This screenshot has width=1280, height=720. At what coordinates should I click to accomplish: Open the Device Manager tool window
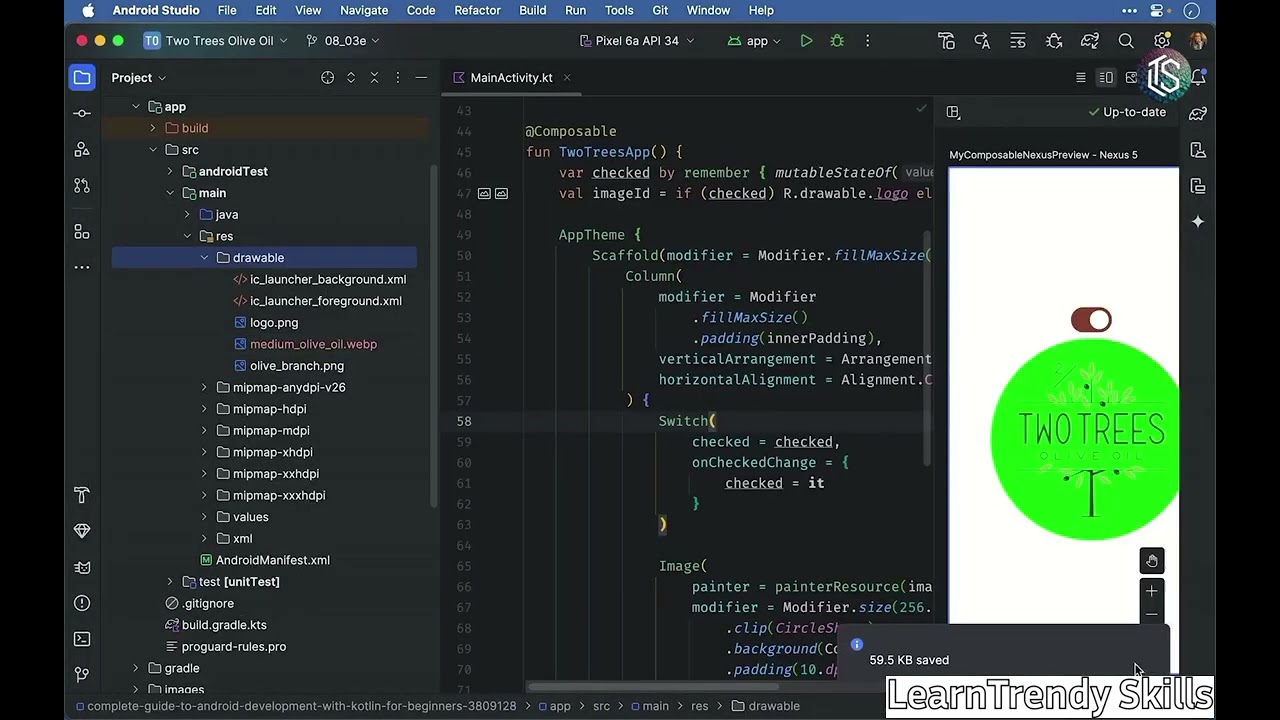point(1198,150)
